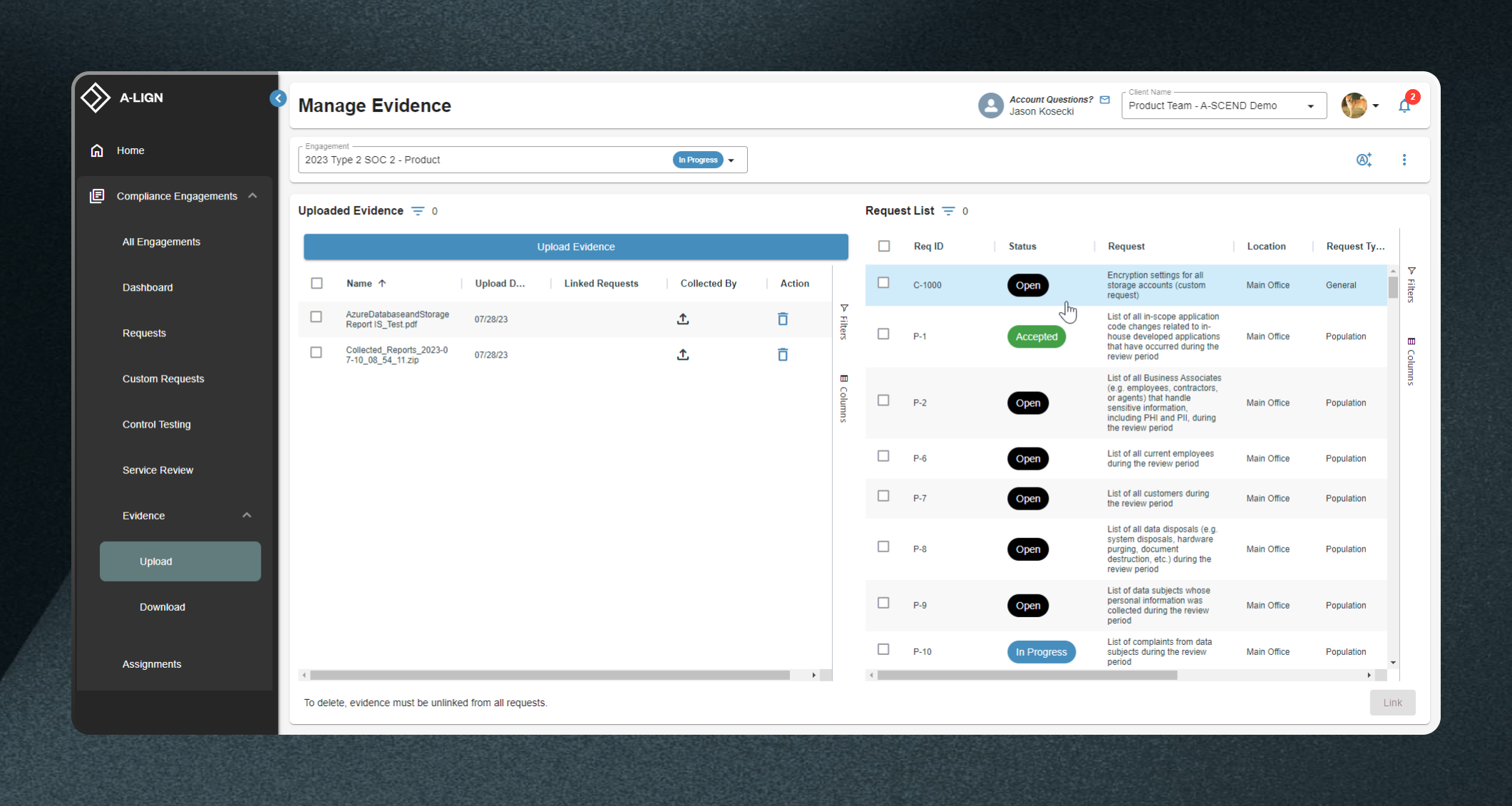Click the Link button
Image resolution: width=1512 pixels, height=806 pixels.
pyautogui.click(x=1392, y=703)
